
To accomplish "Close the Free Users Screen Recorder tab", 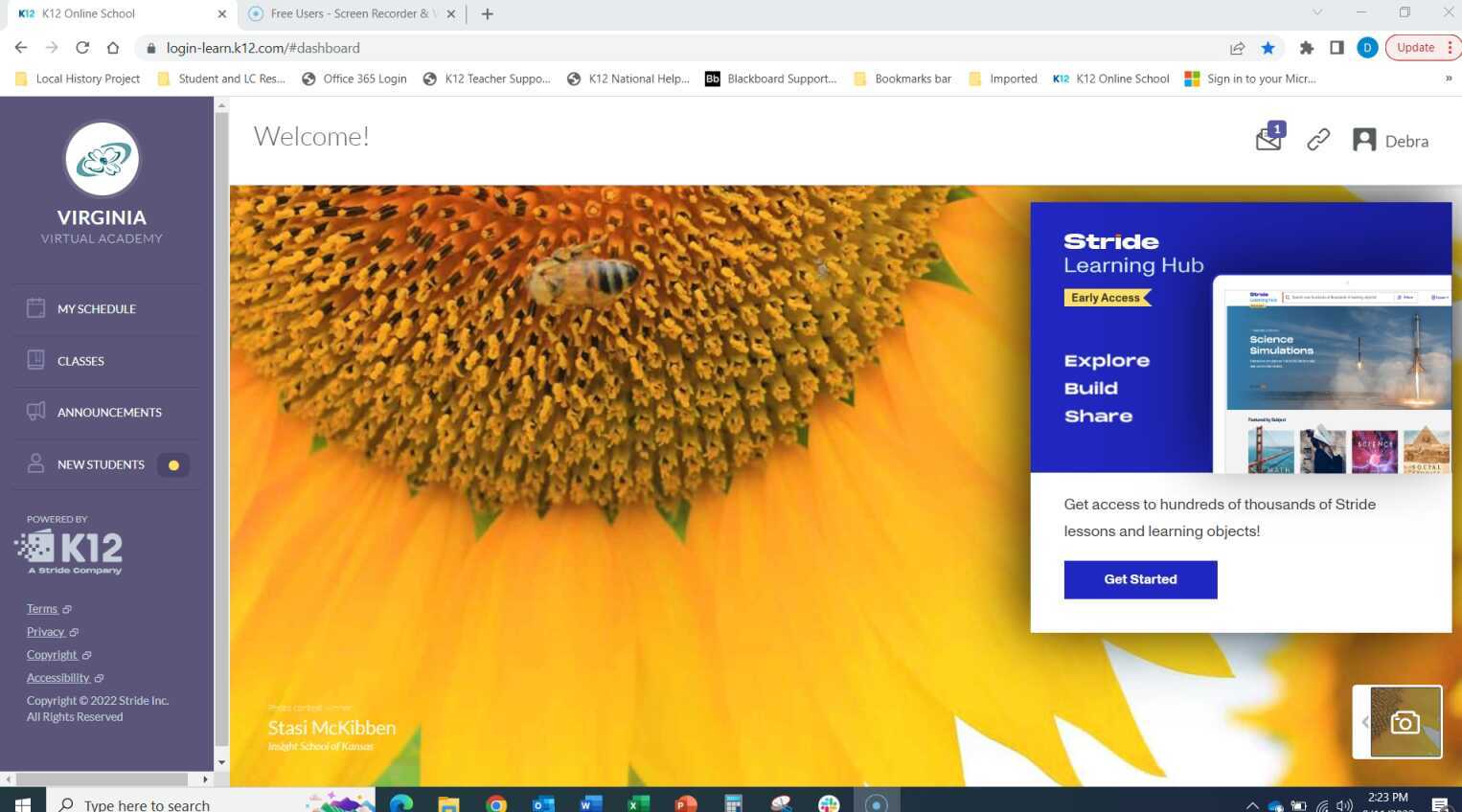I will click(x=451, y=13).
